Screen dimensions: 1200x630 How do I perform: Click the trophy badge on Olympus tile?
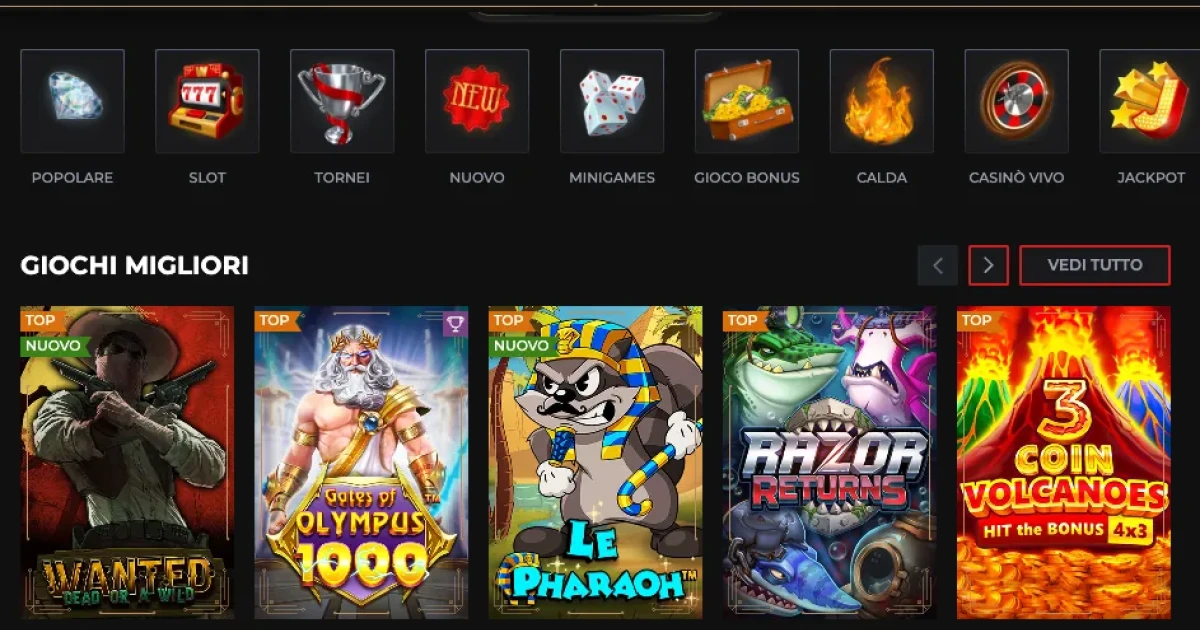[x=455, y=323]
